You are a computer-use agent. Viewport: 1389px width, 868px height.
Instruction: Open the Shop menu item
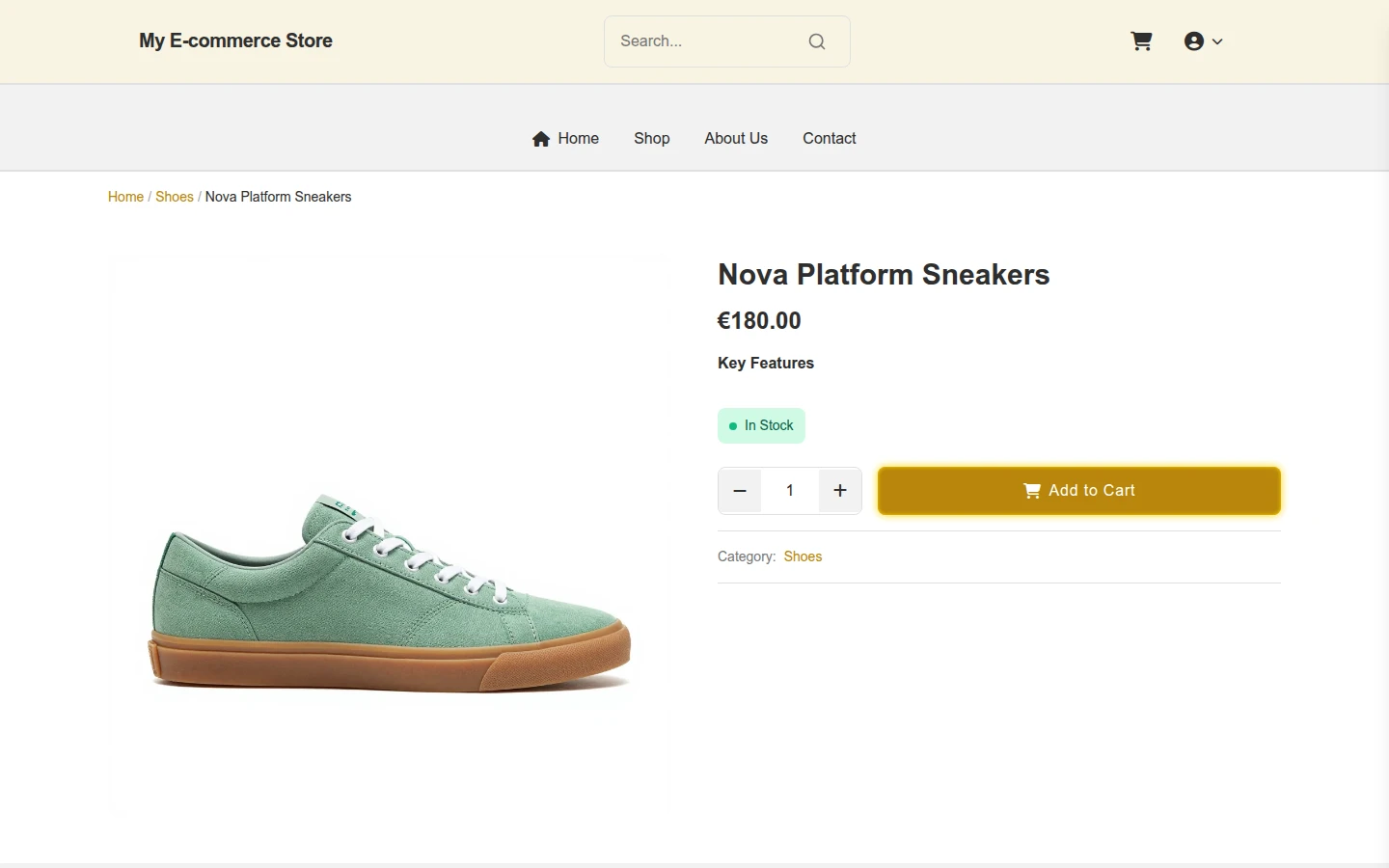tap(652, 139)
